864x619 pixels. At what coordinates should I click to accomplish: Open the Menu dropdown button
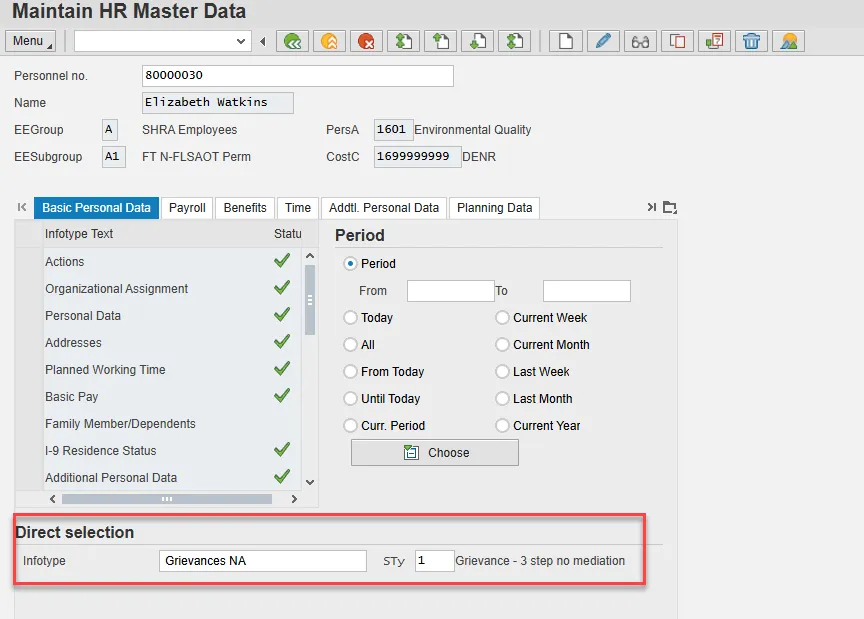pyautogui.click(x=31, y=41)
